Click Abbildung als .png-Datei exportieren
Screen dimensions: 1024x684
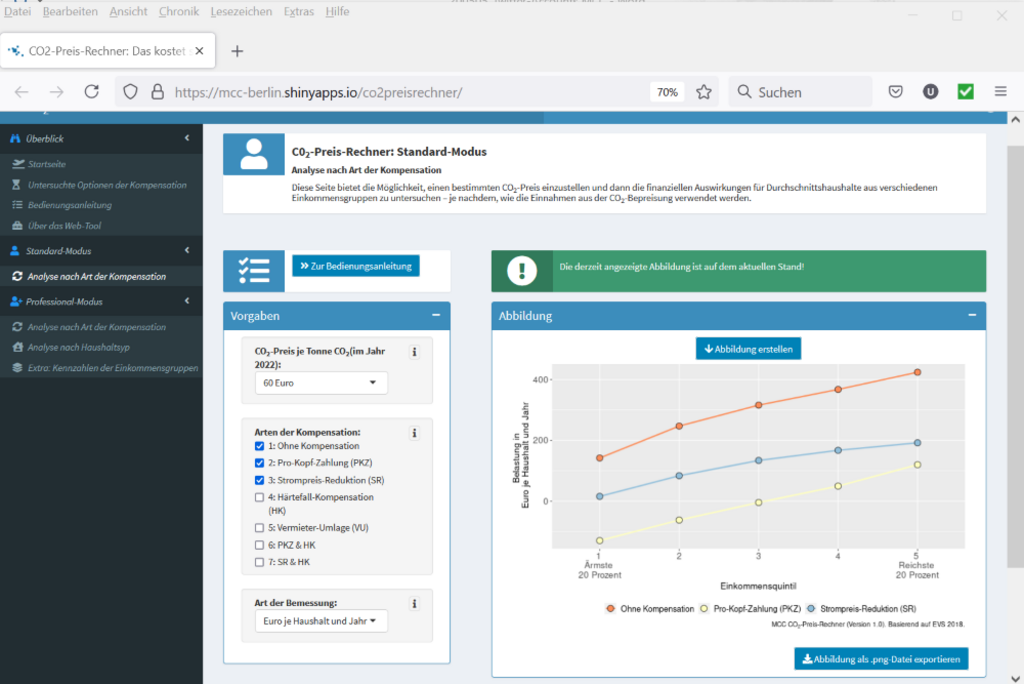(x=881, y=659)
